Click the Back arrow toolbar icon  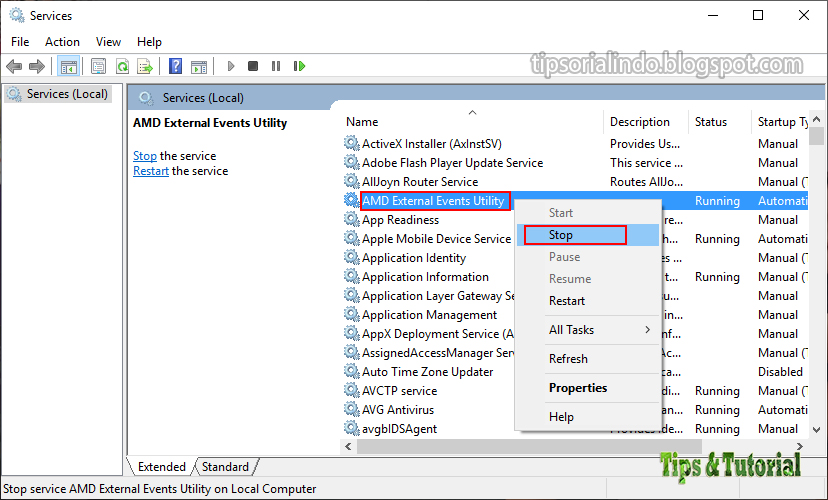(14, 67)
